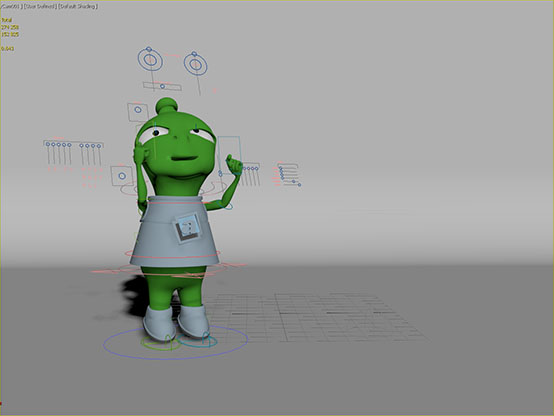Select green foot control ring under left shoe

point(161,343)
